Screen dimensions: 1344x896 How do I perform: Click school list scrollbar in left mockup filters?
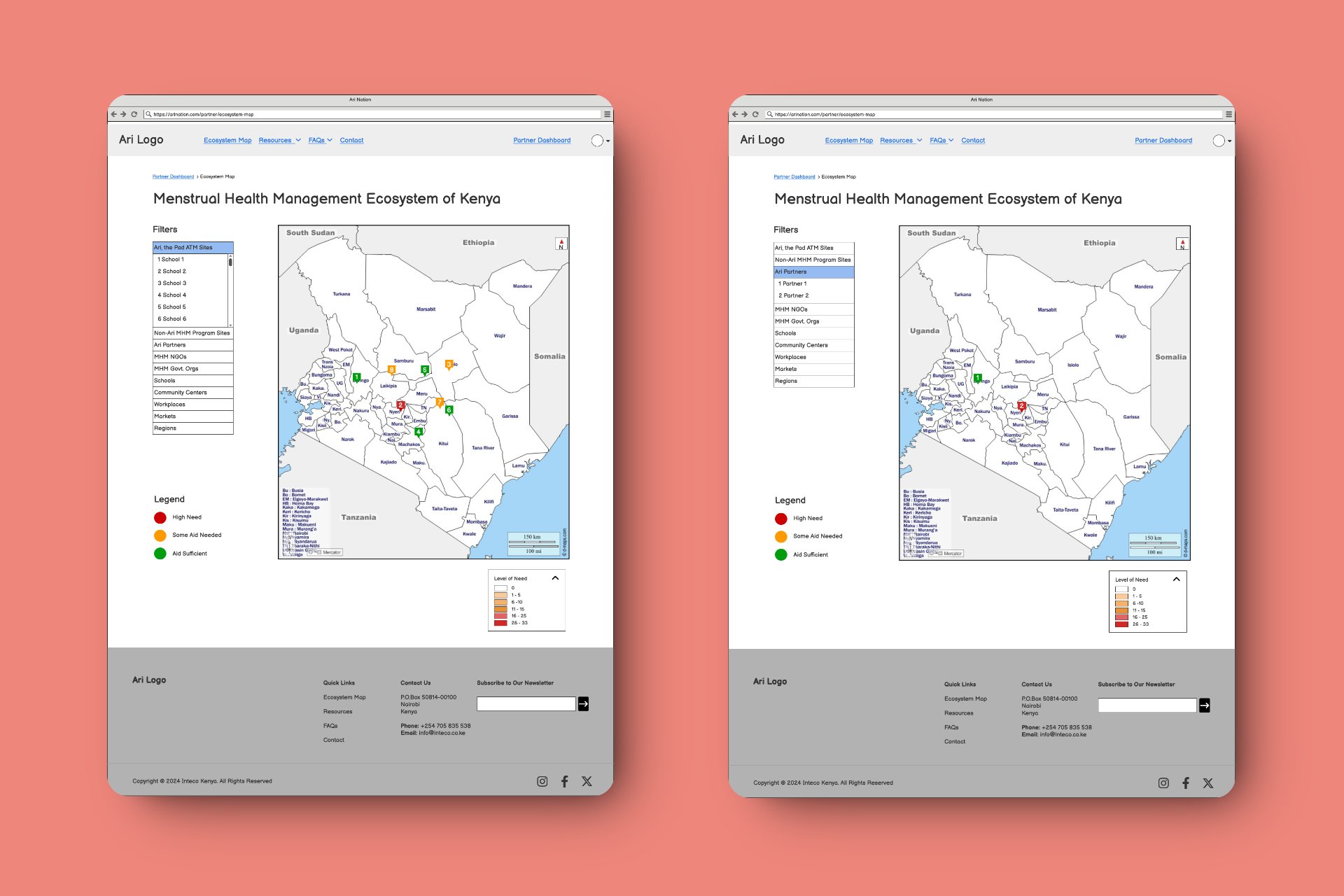point(230,290)
